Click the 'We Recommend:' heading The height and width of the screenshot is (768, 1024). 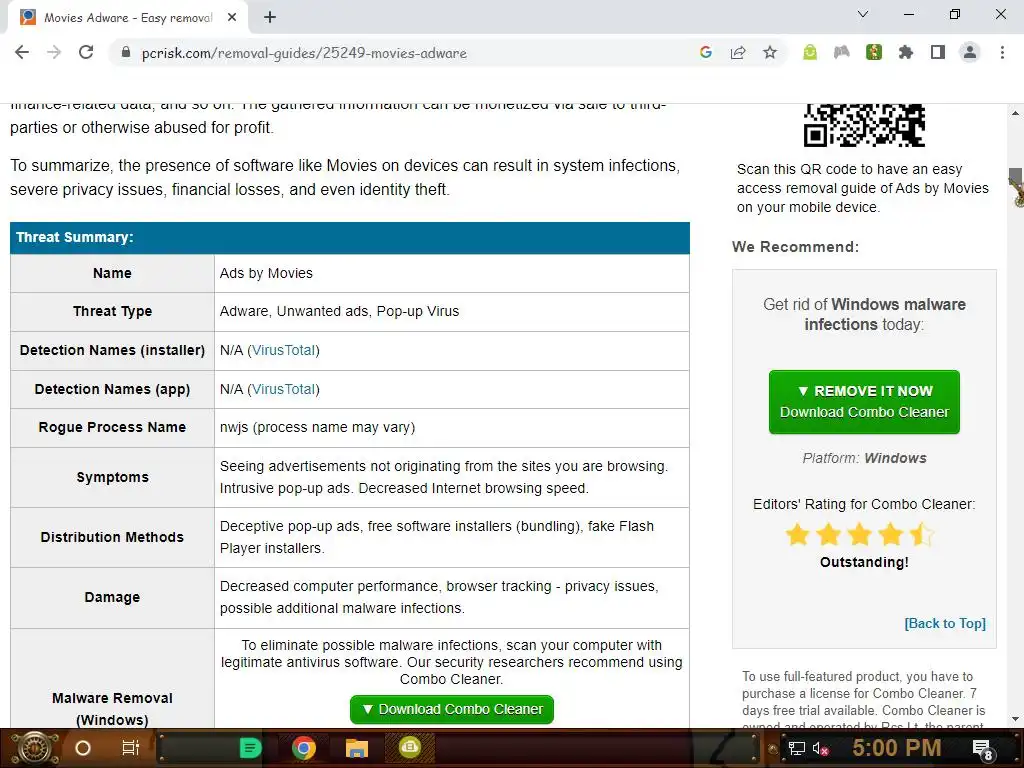(795, 247)
